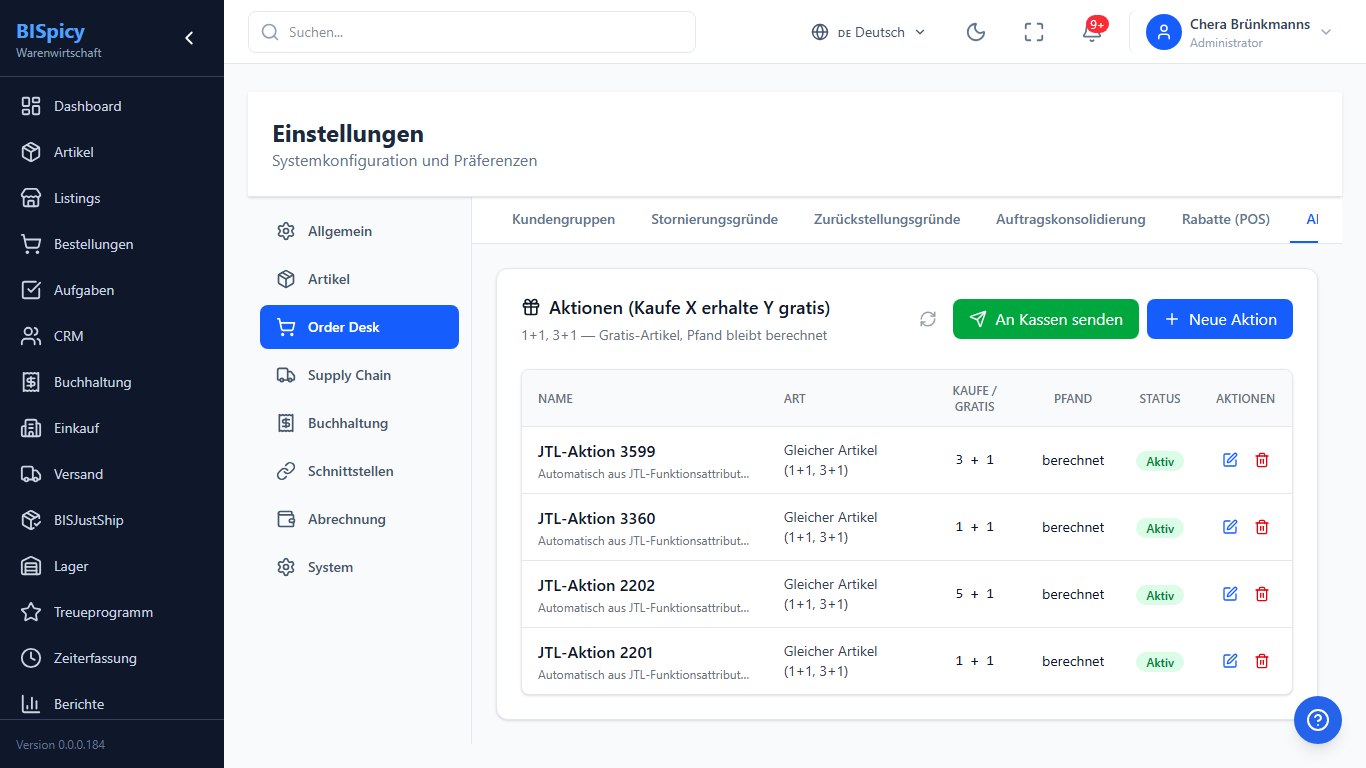This screenshot has height=768, width=1366.
Task: Click JTL-Aktion 2201 name
Action: (x=596, y=652)
